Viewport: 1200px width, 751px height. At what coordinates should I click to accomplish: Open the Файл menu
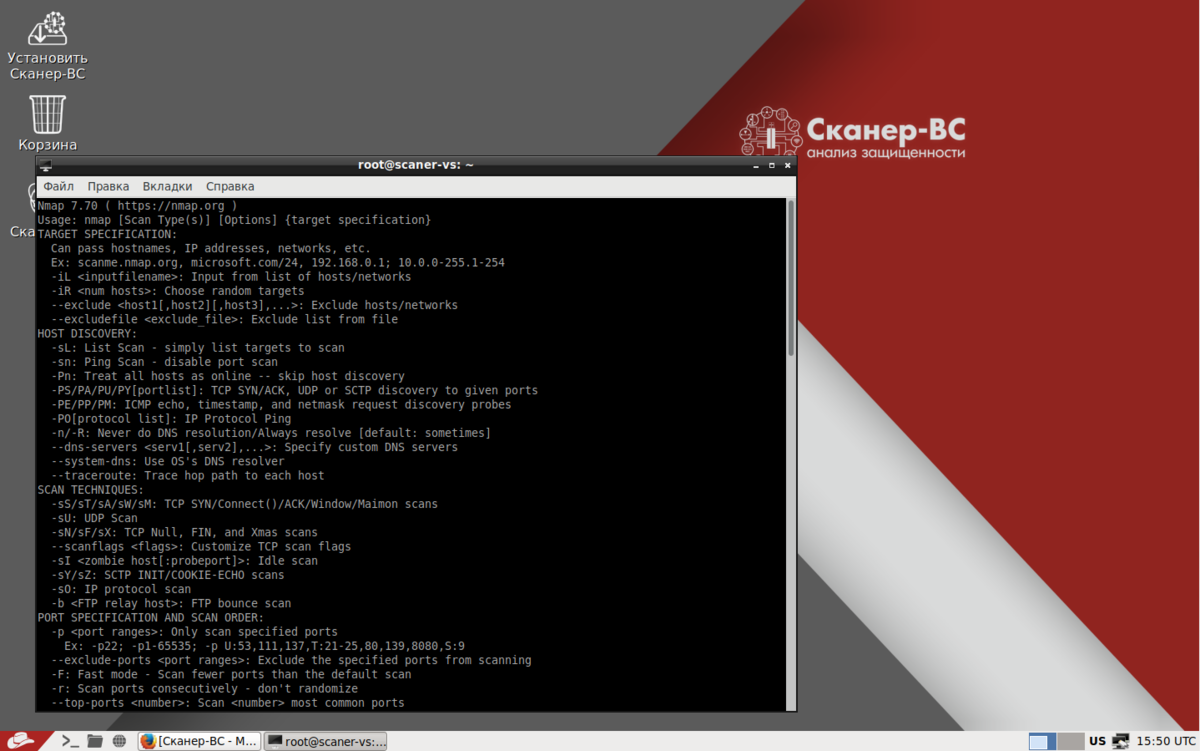[x=58, y=186]
